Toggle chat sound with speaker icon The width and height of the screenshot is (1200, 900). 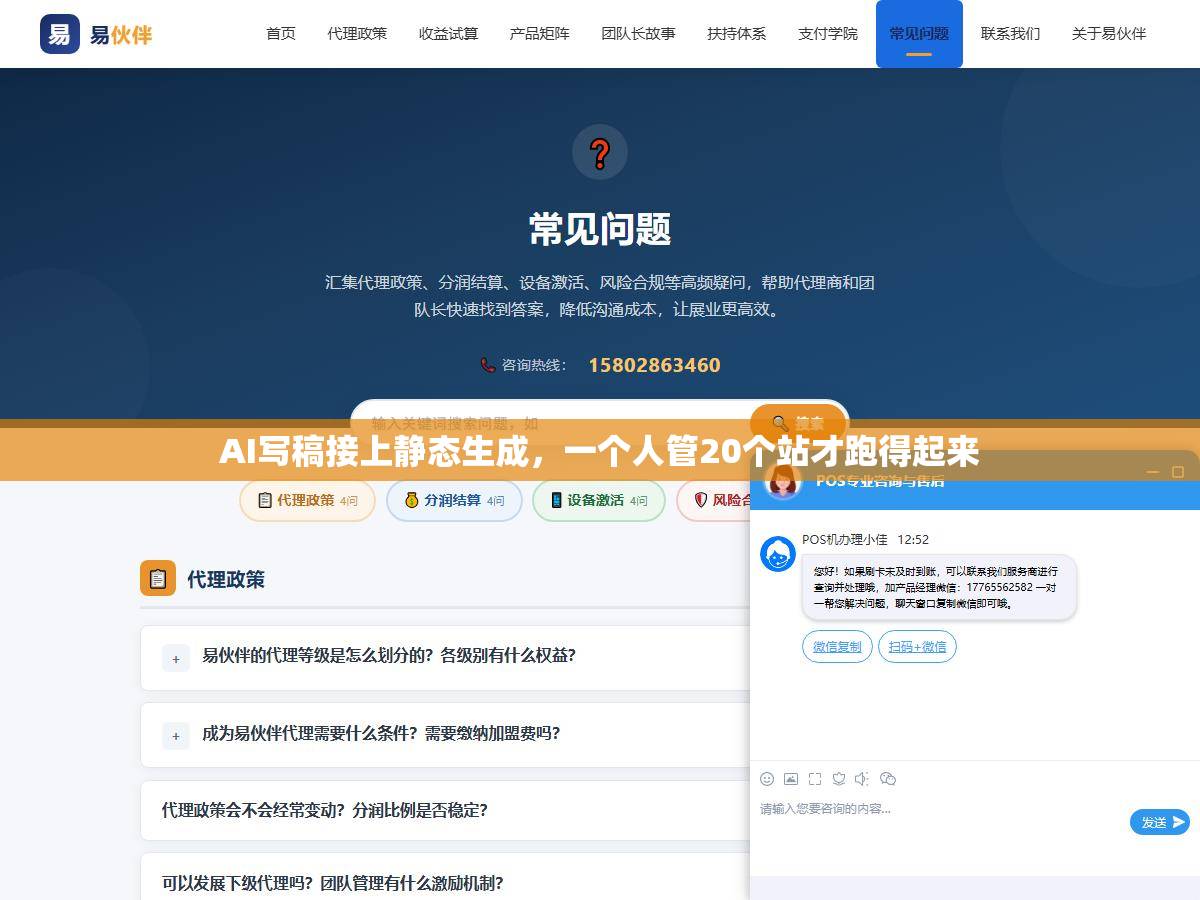[x=863, y=779]
